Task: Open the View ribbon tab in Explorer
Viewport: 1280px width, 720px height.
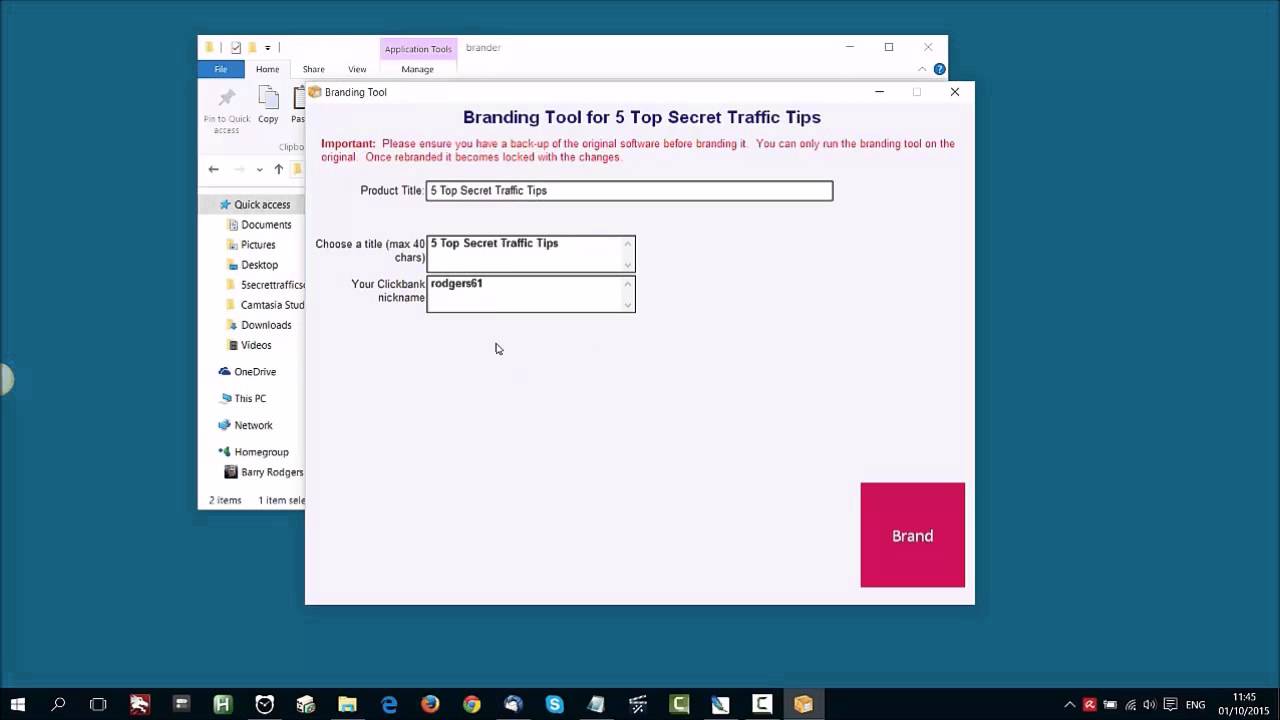Action: click(x=357, y=69)
